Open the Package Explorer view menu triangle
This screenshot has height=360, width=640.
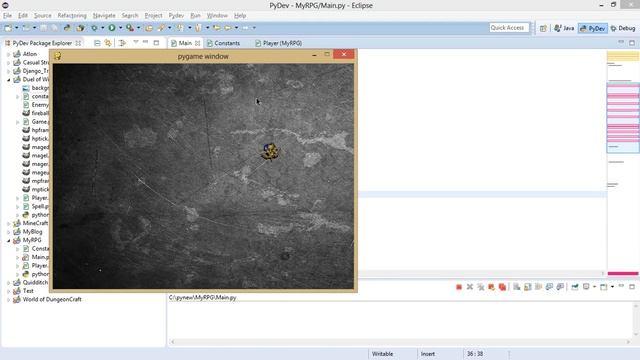136,42
